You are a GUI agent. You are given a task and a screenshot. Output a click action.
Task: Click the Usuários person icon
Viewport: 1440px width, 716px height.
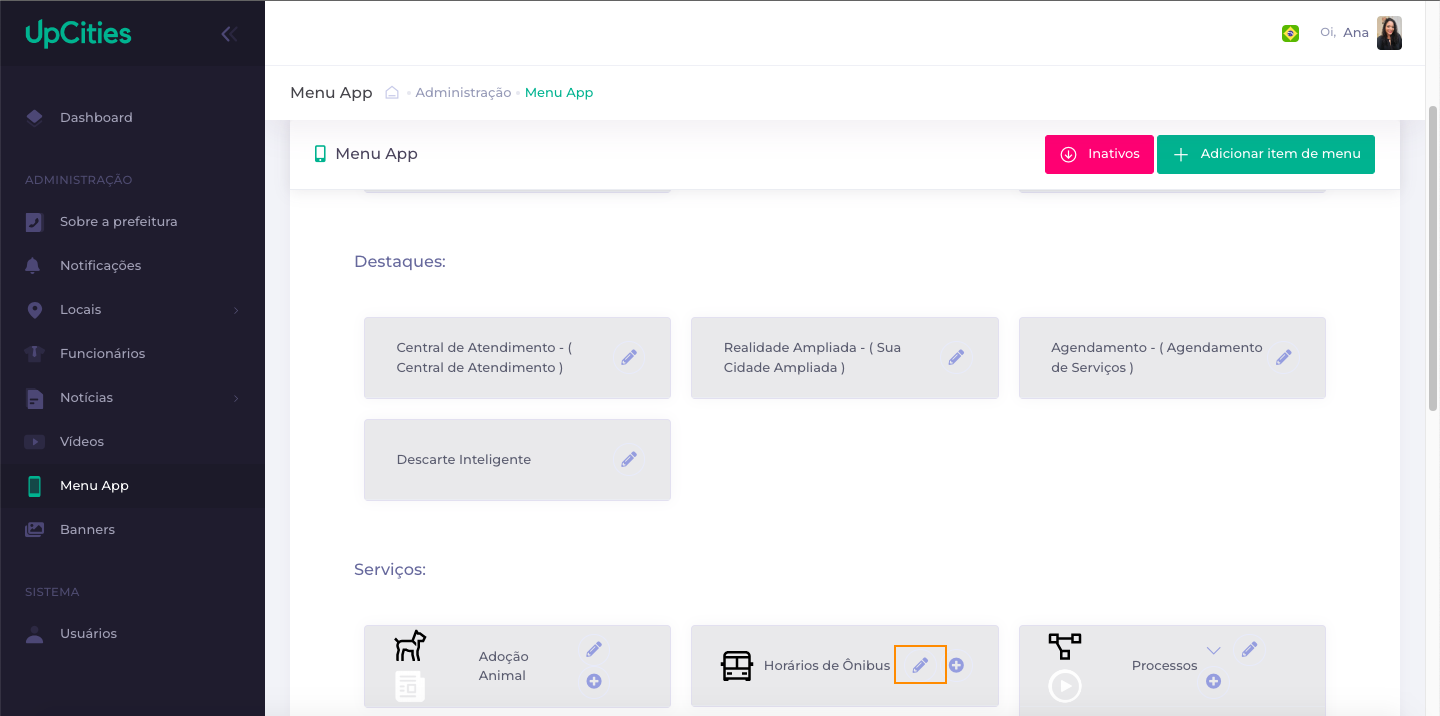point(35,633)
